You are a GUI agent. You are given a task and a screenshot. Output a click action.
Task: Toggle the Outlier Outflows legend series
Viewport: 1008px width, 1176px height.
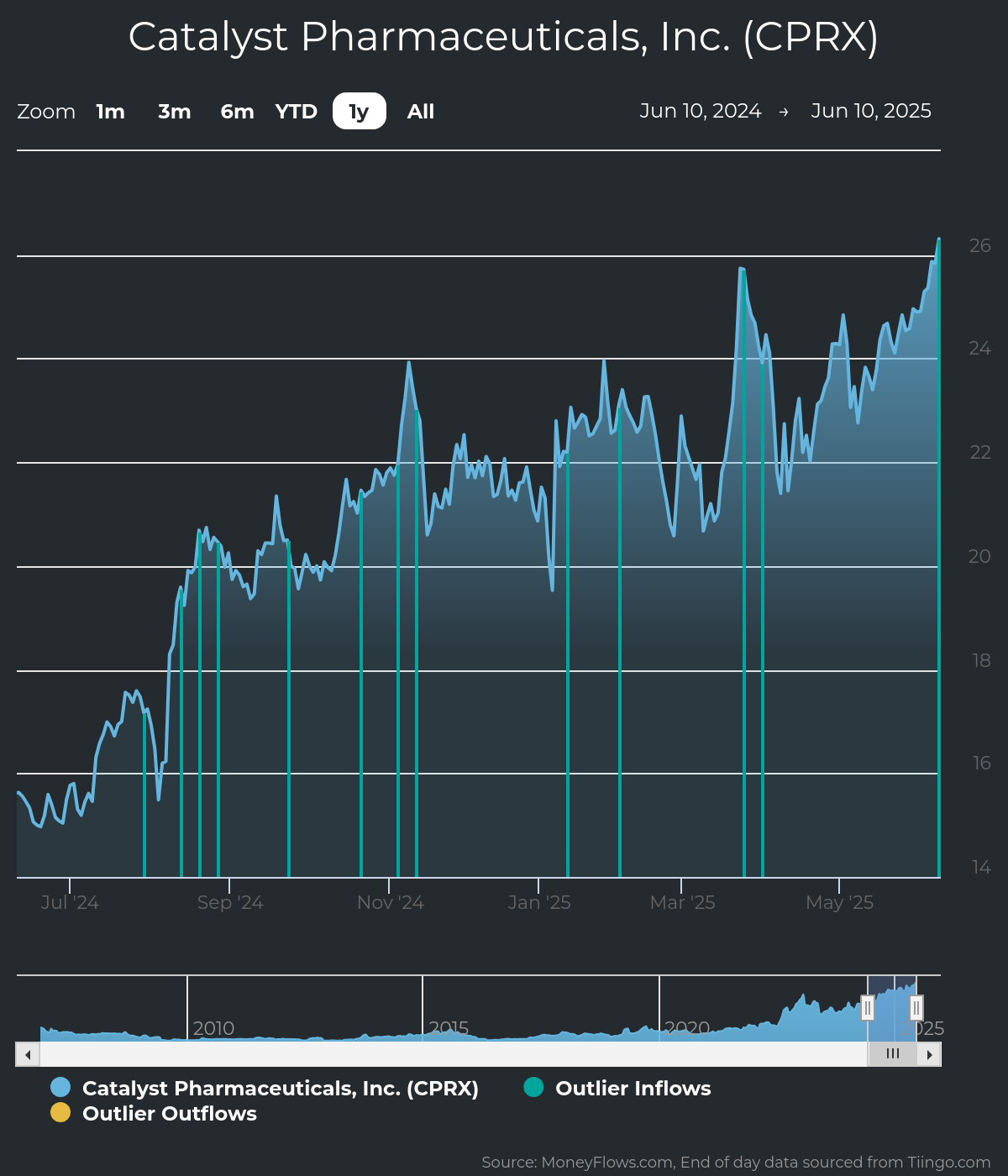pos(154,1113)
